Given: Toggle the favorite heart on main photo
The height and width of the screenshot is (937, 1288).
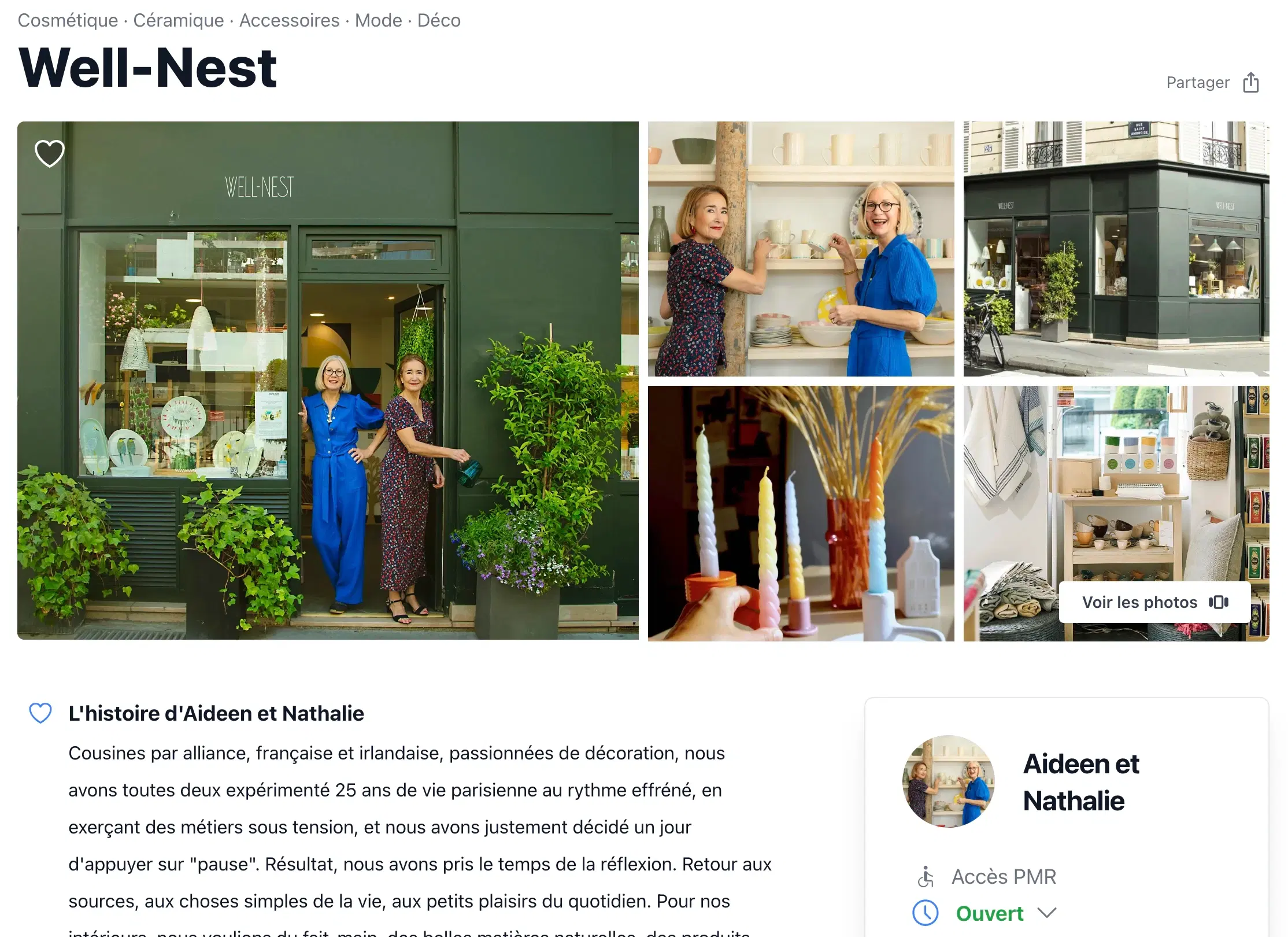Looking at the screenshot, I should coord(50,153).
